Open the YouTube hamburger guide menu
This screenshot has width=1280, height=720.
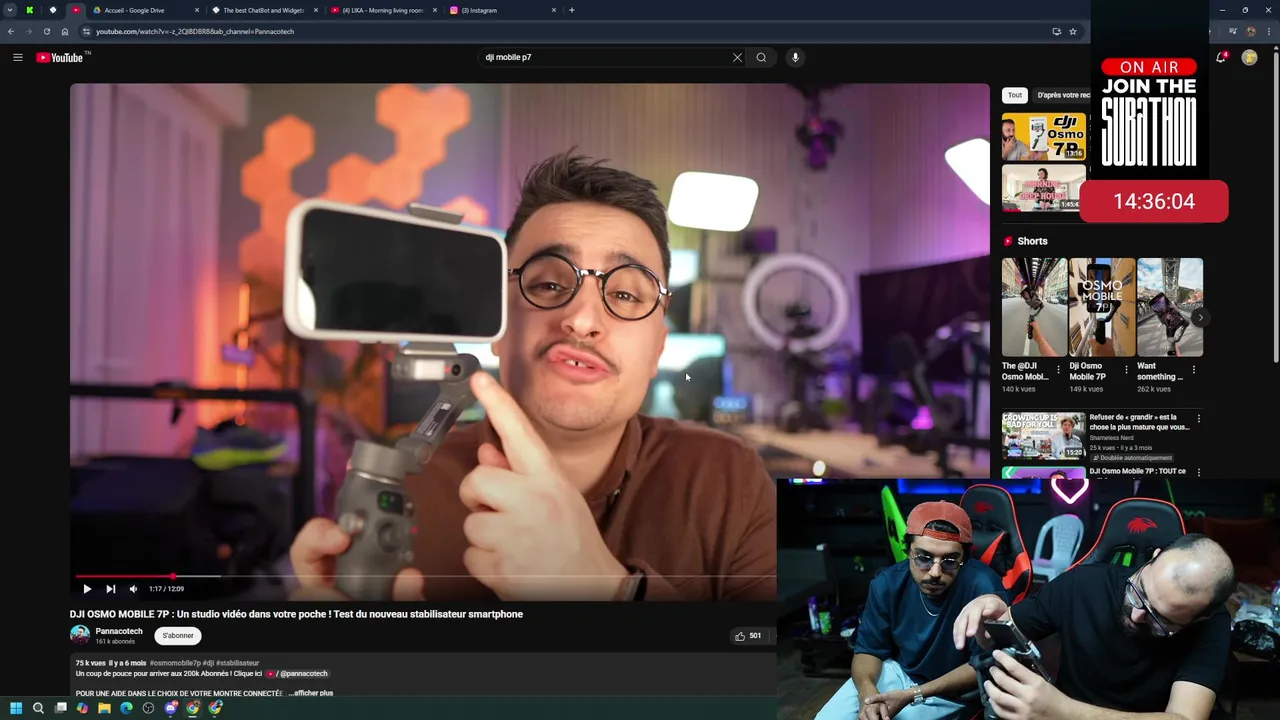coord(17,57)
